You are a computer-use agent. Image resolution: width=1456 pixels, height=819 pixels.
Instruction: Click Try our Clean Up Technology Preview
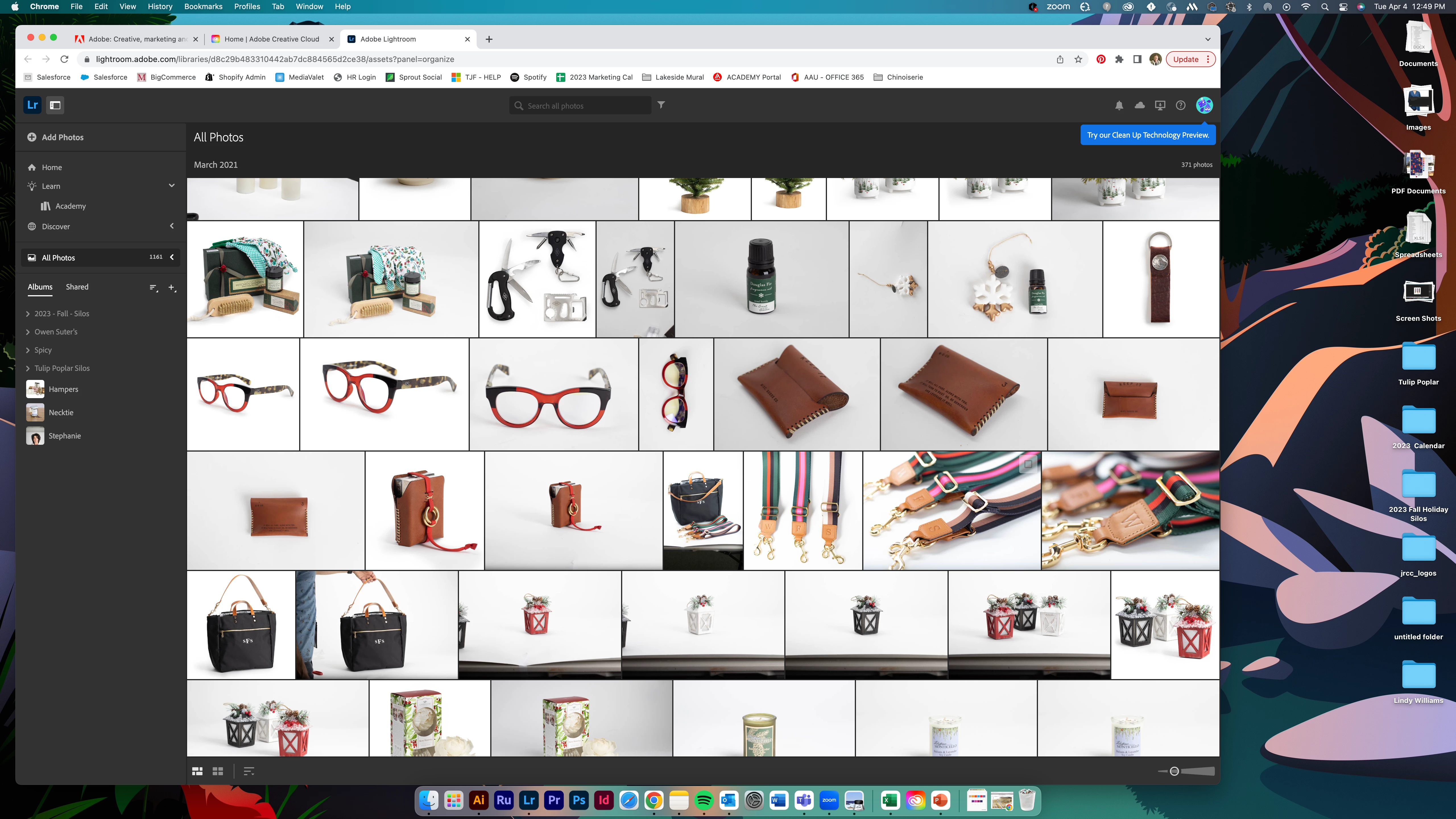pyautogui.click(x=1147, y=135)
